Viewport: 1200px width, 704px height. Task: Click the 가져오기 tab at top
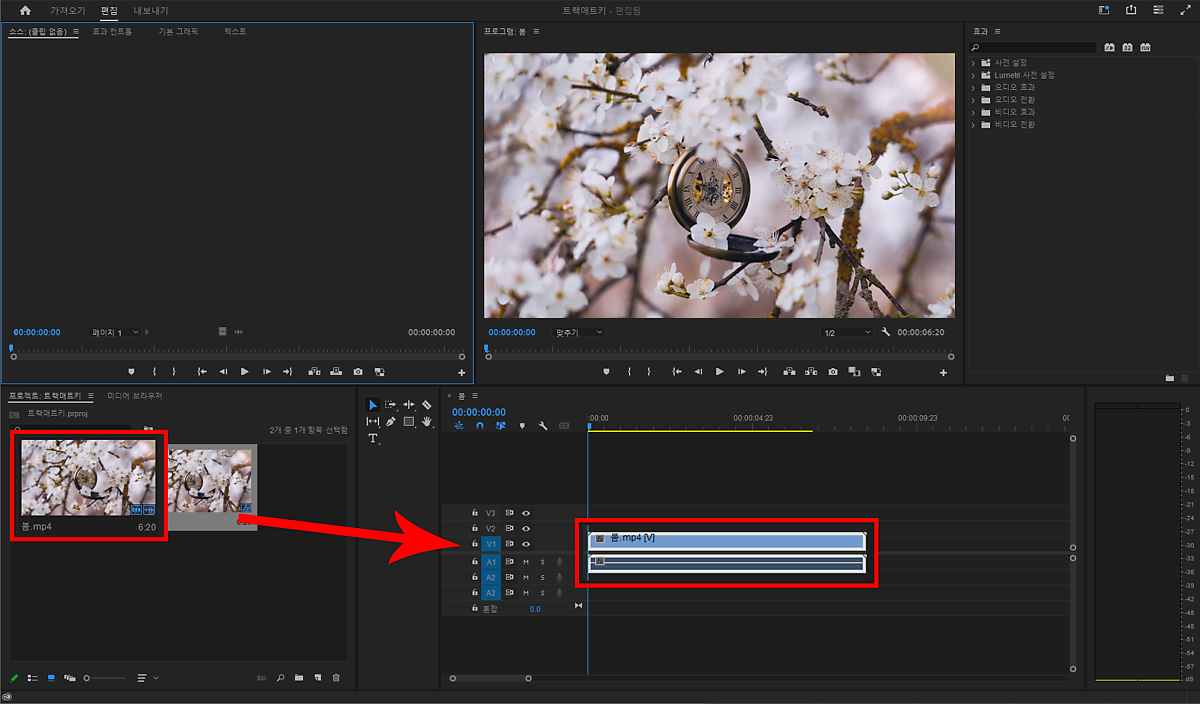(68, 10)
